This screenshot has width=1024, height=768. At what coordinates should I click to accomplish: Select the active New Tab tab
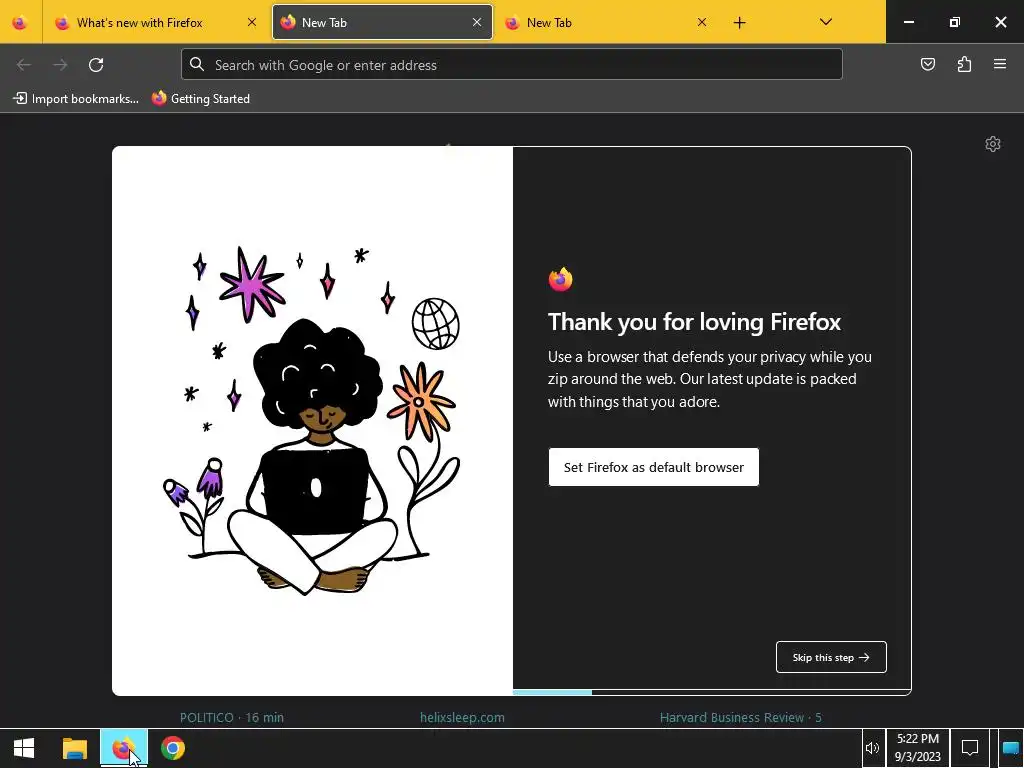pyautogui.click(x=382, y=22)
